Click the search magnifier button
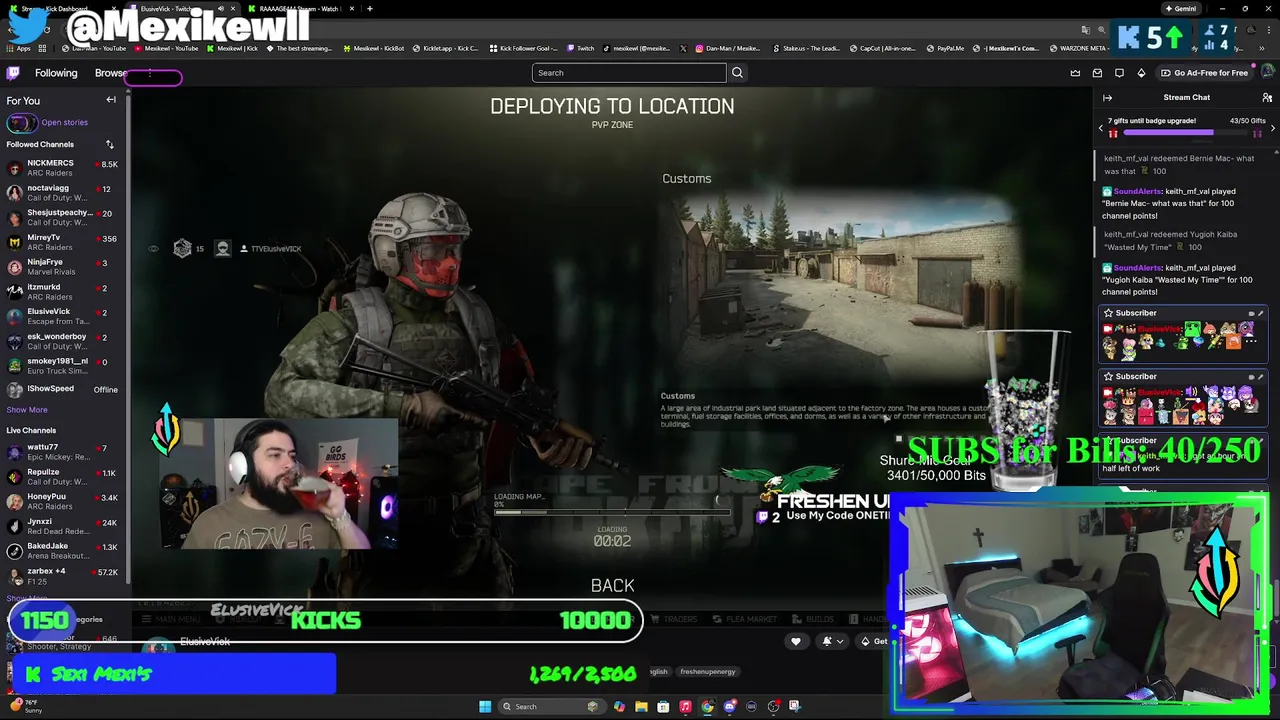This screenshot has width=1280, height=720. (737, 73)
